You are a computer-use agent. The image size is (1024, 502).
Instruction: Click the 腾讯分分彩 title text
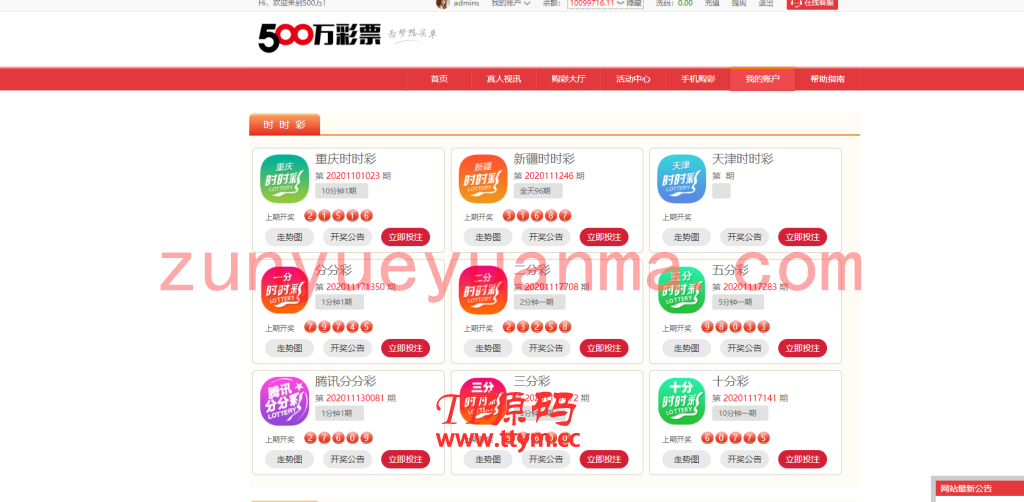click(345, 381)
